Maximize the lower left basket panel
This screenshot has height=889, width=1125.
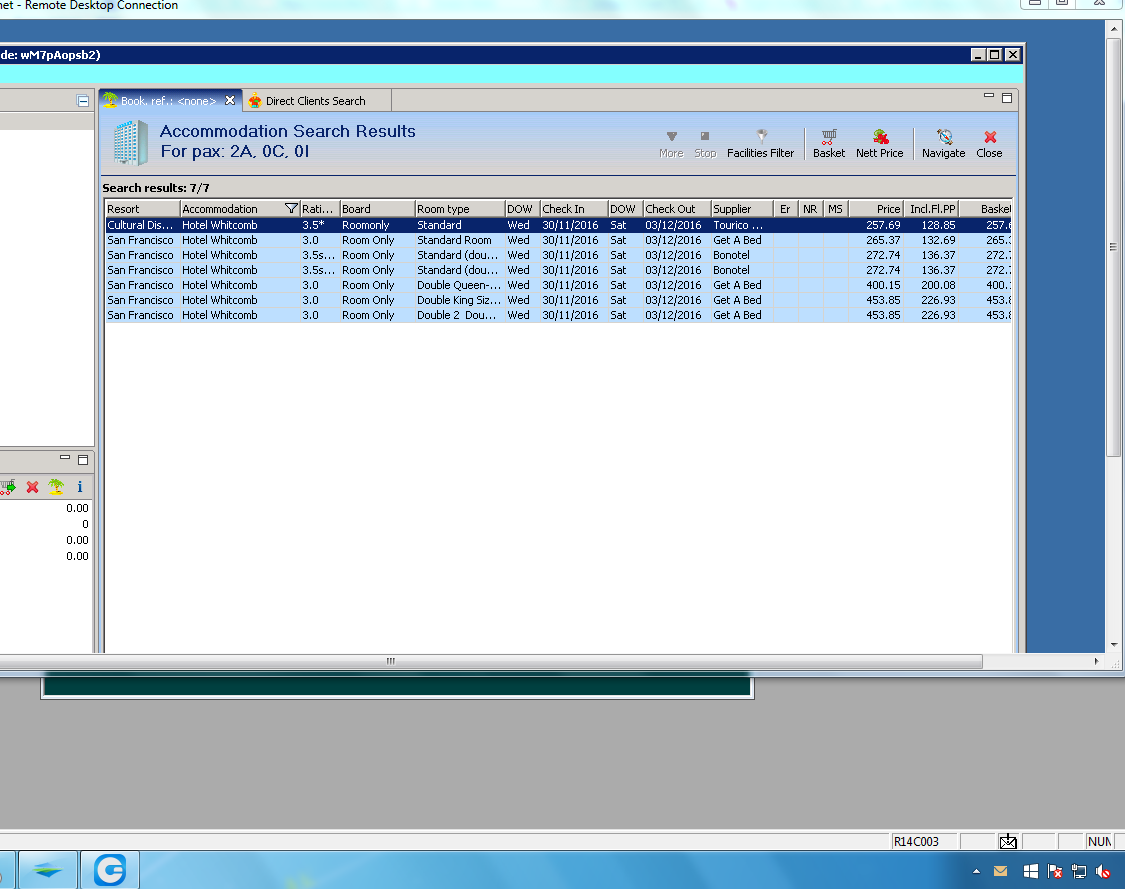click(83, 459)
